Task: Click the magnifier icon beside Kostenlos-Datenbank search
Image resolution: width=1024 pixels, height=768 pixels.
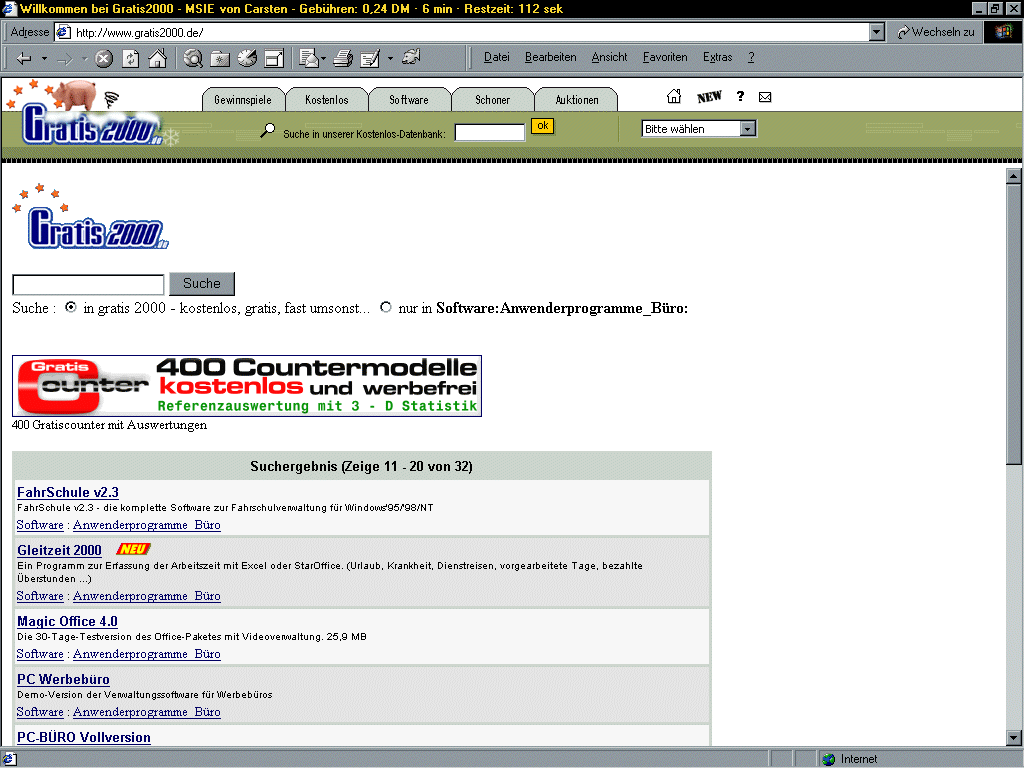Action: (x=267, y=131)
